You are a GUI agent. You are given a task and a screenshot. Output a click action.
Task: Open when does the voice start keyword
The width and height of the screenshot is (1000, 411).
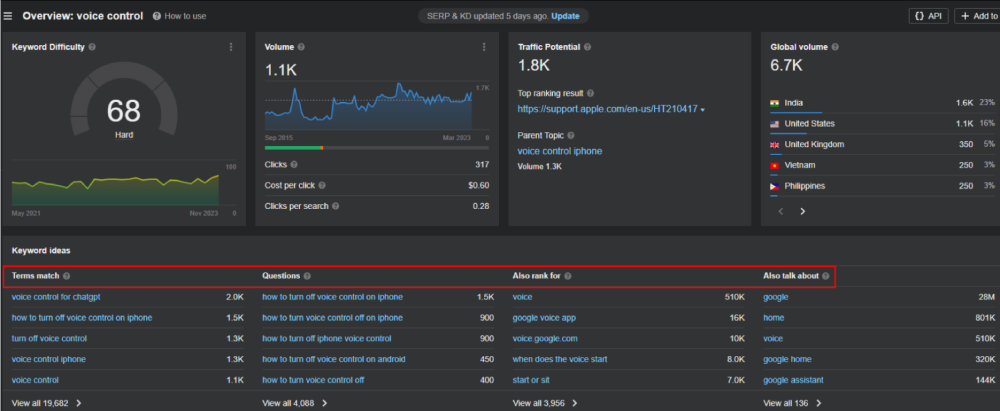560,359
